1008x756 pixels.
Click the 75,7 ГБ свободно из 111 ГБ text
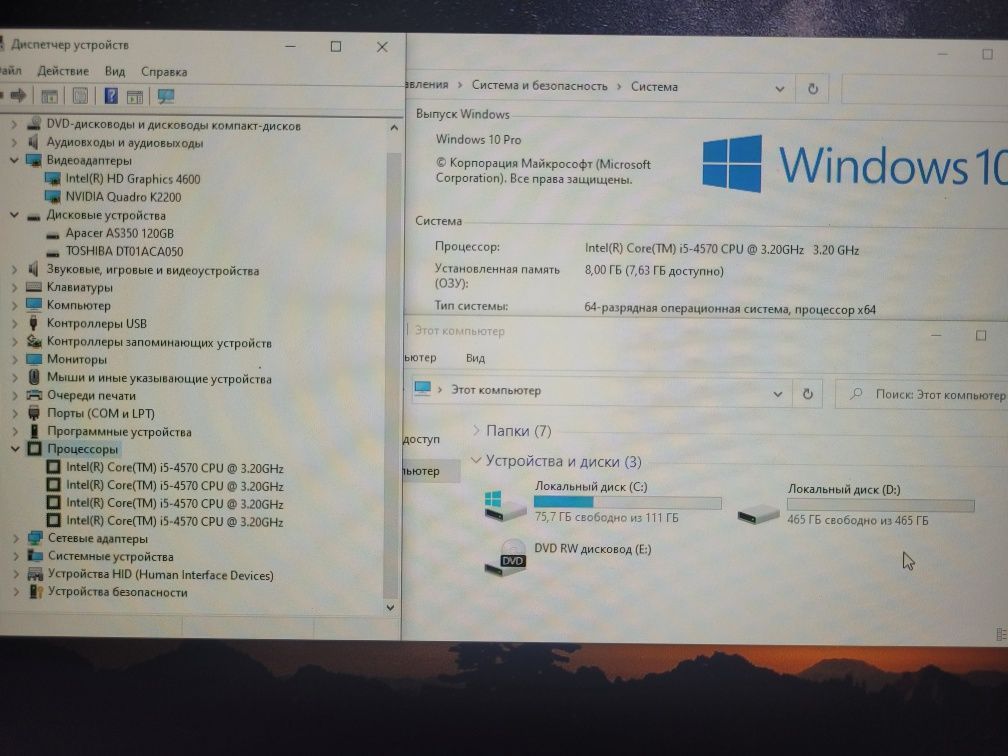tap(606, 517)
